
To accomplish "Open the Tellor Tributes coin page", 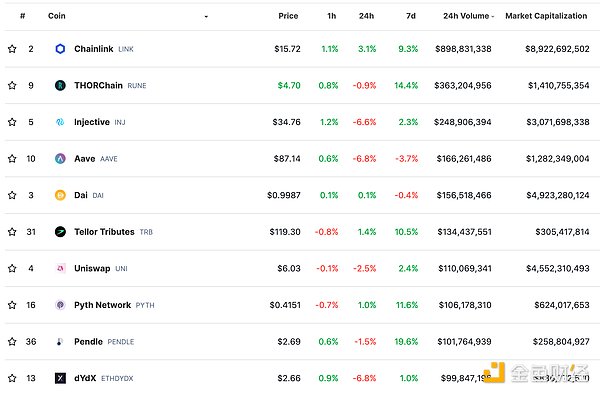I will (x=104, y=232).
